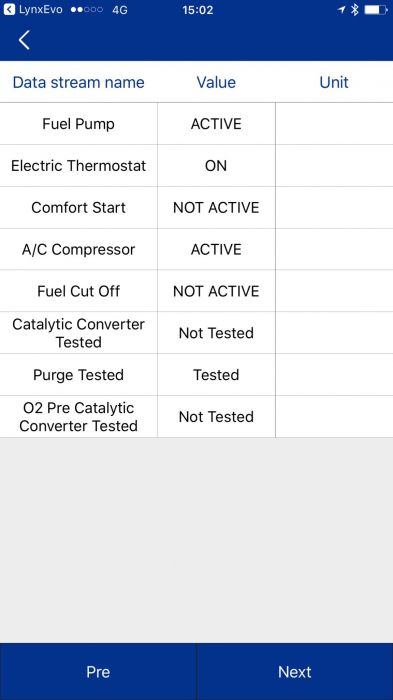Tap the status bar clock
This screenshot has height=700, width=393.
click(x=197, y=10)
